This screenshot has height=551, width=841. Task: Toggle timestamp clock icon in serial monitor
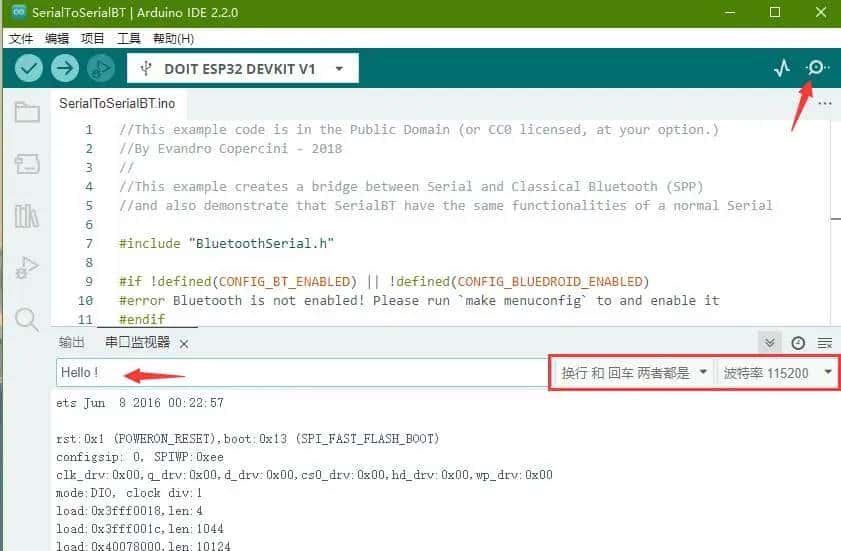tap(798, 343)
